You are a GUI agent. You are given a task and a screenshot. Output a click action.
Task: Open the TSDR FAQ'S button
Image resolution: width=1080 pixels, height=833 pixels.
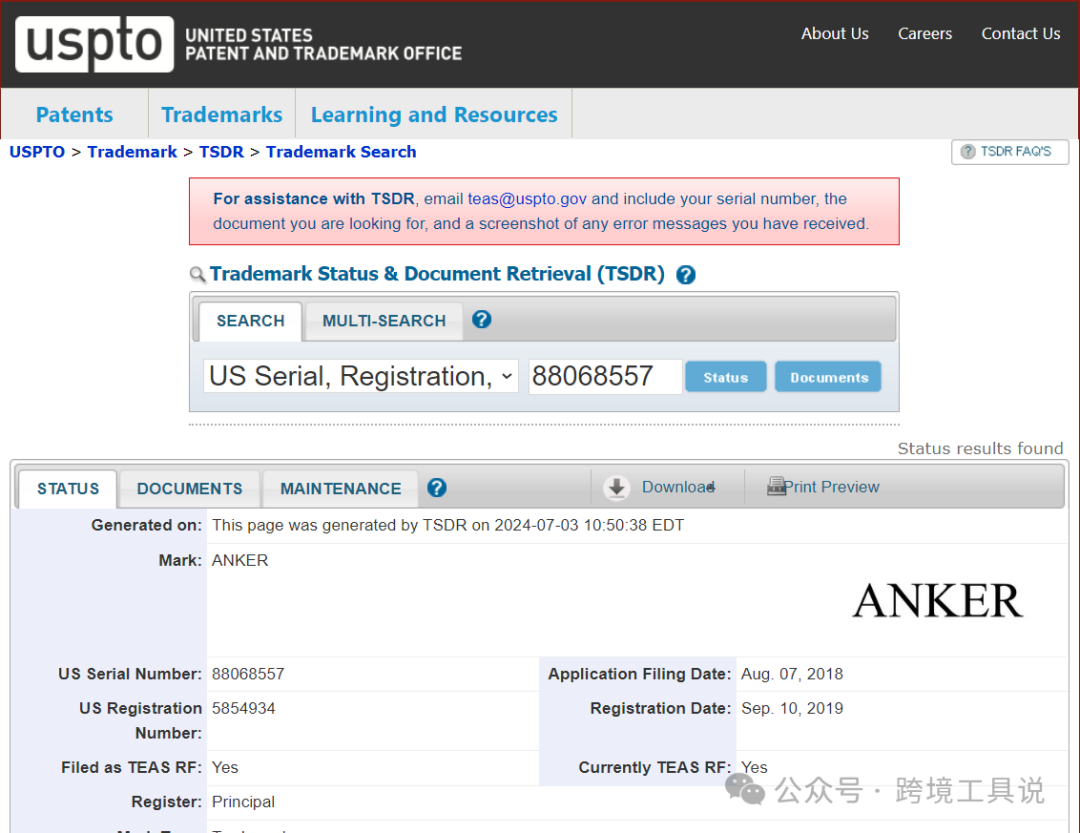pos(1010,152)
